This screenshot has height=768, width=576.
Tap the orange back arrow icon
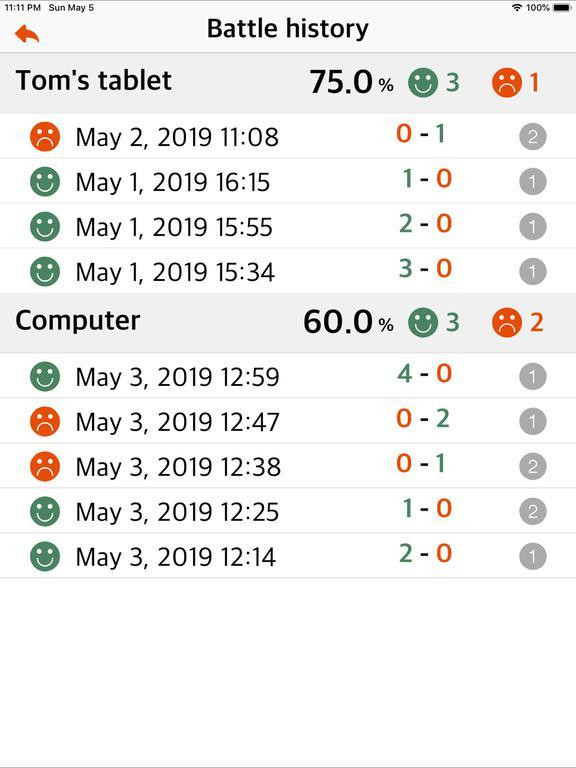(27, 34)
